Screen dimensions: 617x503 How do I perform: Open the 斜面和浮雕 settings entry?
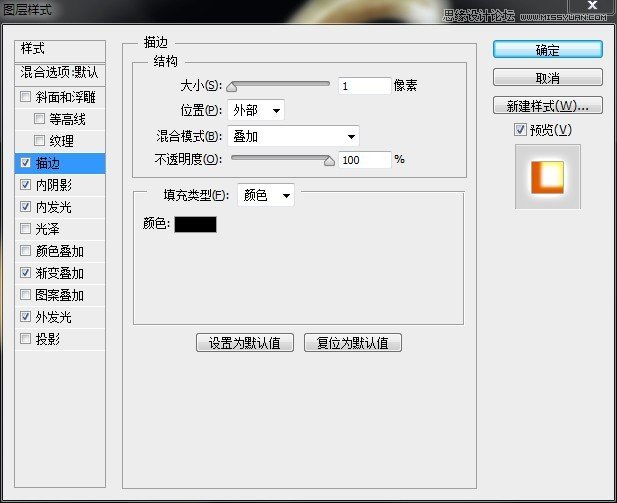(65, 97)
